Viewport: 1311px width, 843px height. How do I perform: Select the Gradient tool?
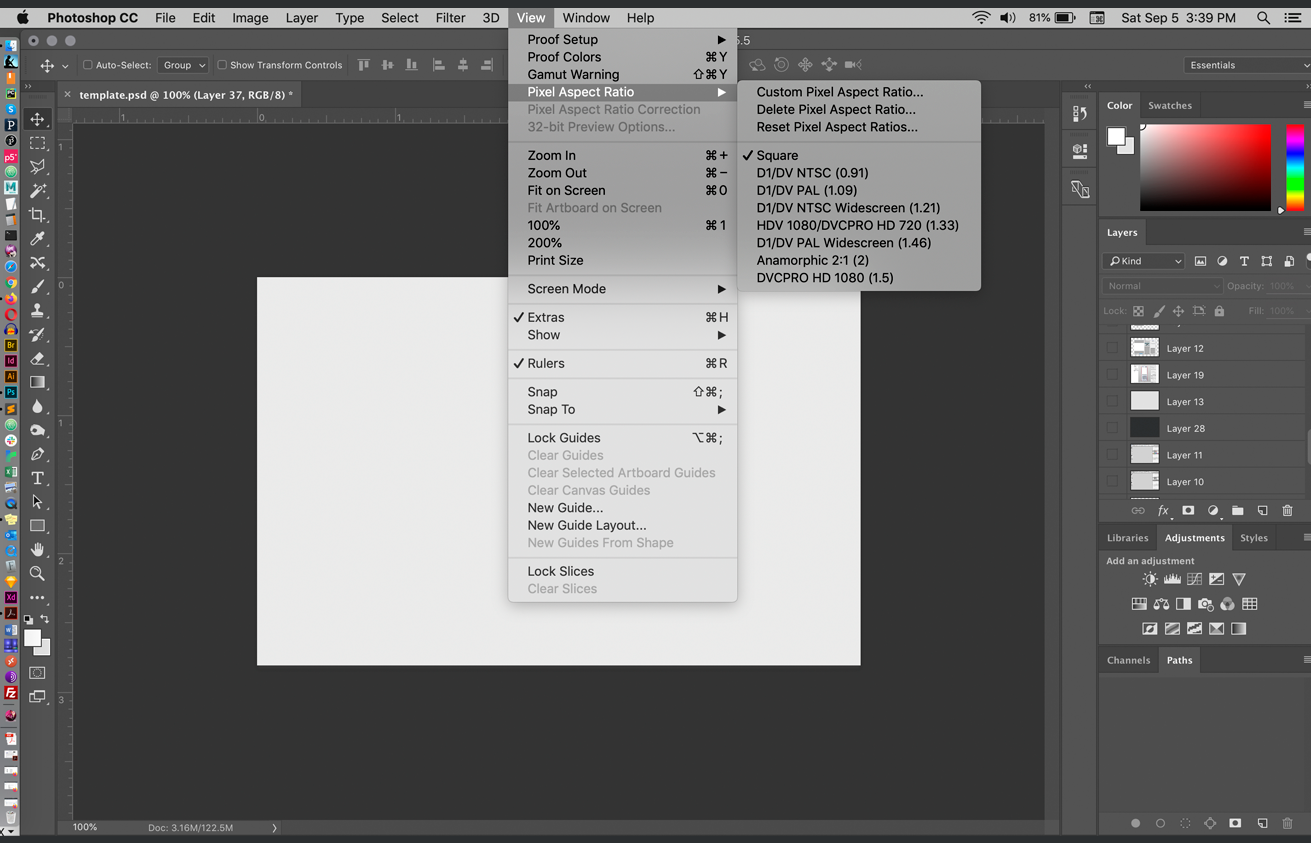click(x=37, y=382)
